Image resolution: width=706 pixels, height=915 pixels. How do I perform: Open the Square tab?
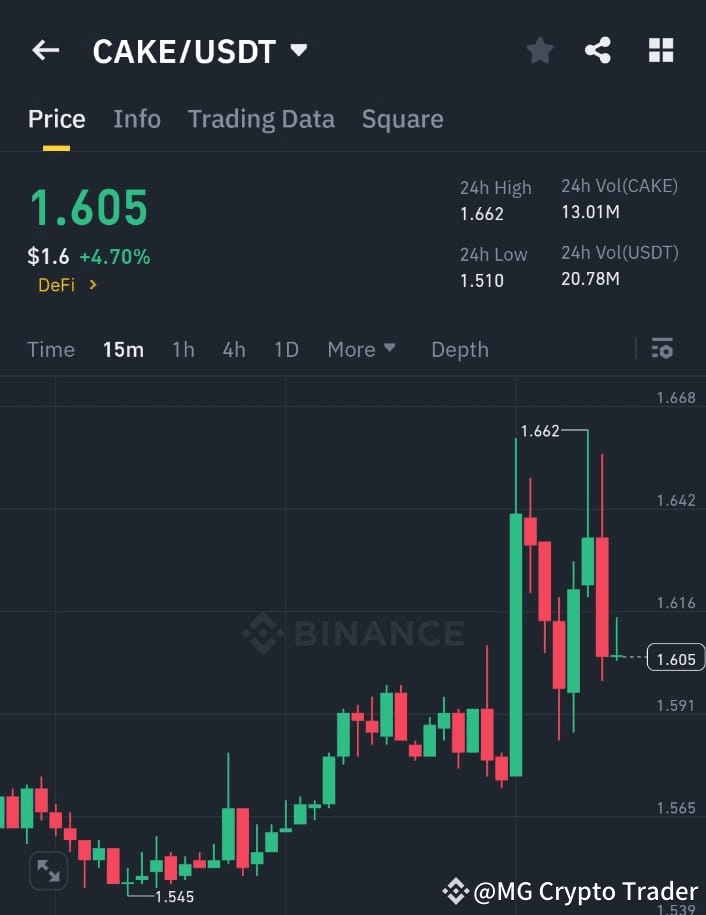pos(402,119)
